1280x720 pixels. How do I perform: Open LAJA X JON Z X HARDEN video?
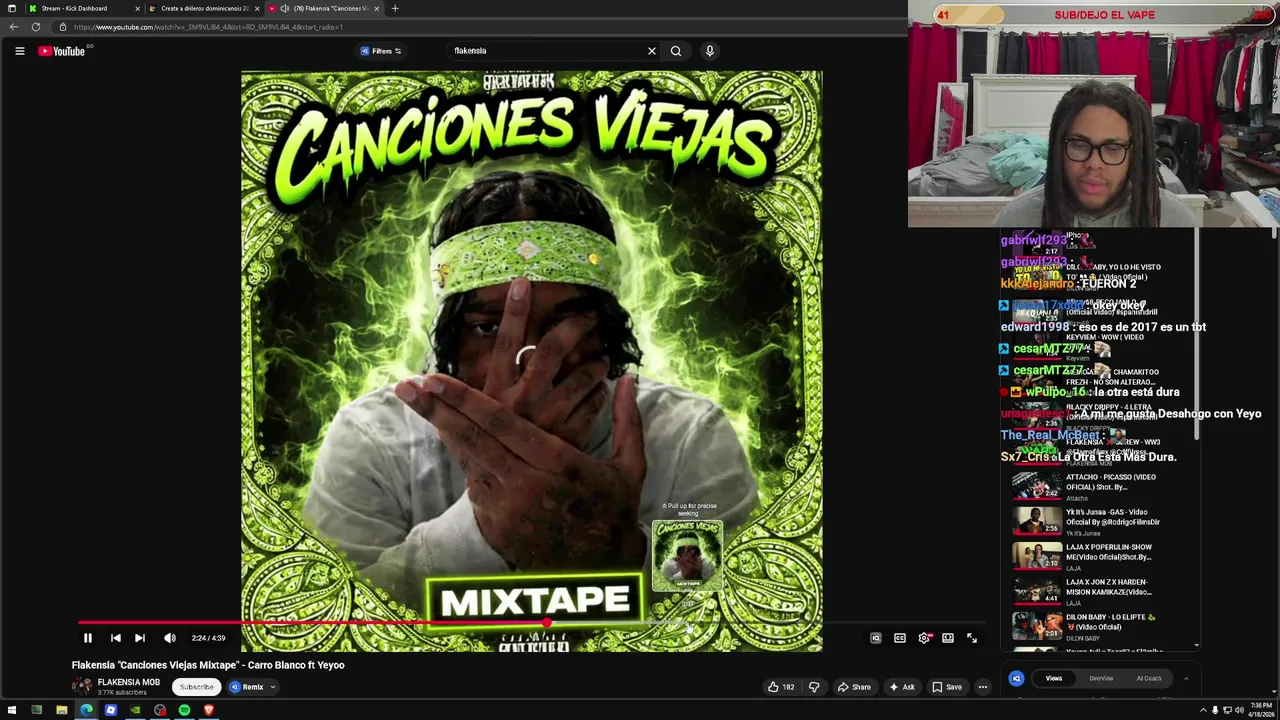coord(1107,587)
